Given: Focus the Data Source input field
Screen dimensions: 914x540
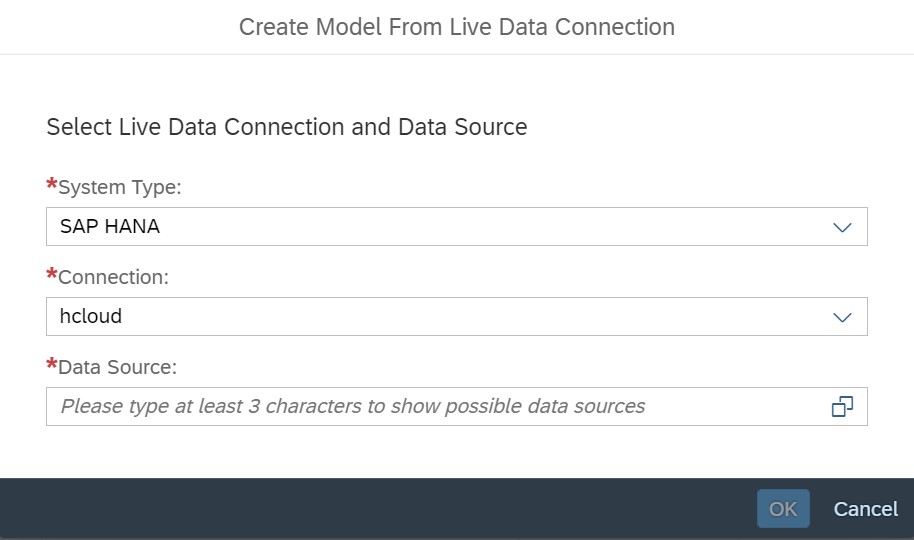Looking at the screenshot, I should pyautogui.click(x=457, y=406).
